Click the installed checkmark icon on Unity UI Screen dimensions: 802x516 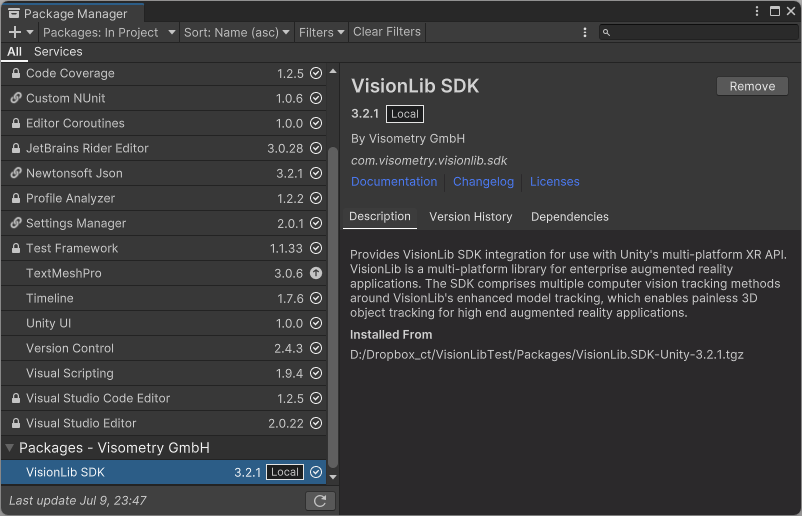(x=316, y=323)
